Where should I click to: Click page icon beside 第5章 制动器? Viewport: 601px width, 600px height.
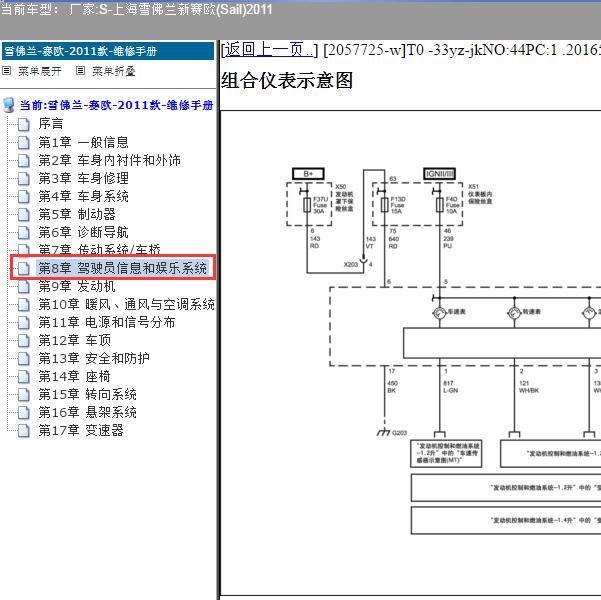point(24,215)
